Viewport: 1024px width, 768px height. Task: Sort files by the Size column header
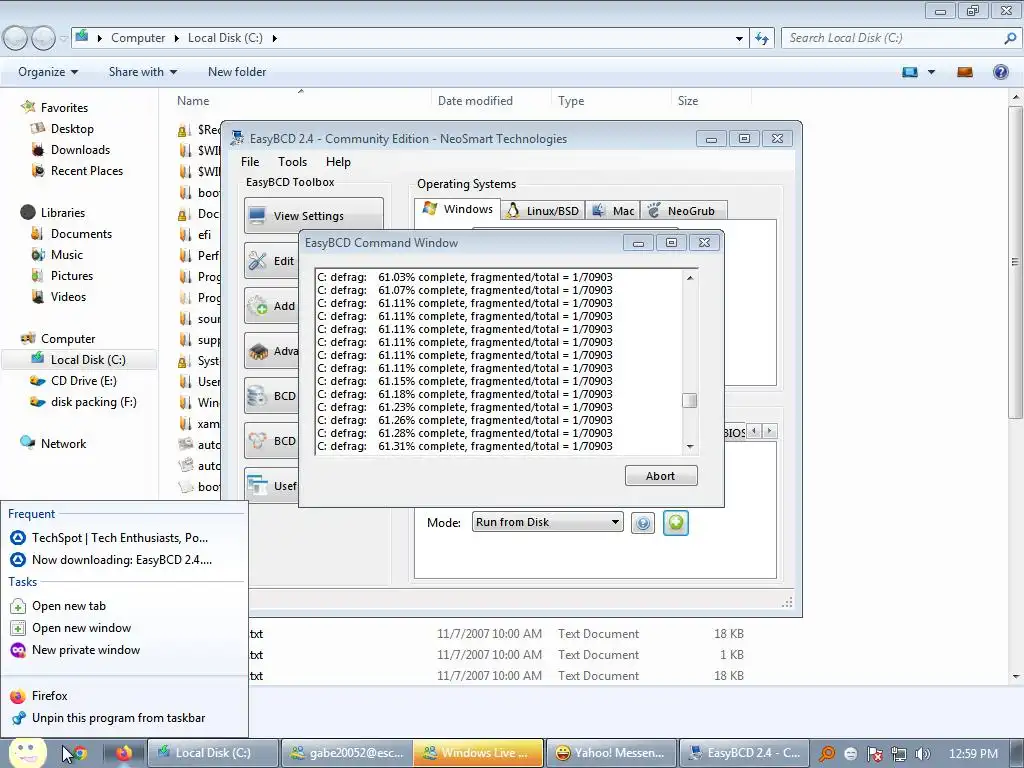(688, 101)
